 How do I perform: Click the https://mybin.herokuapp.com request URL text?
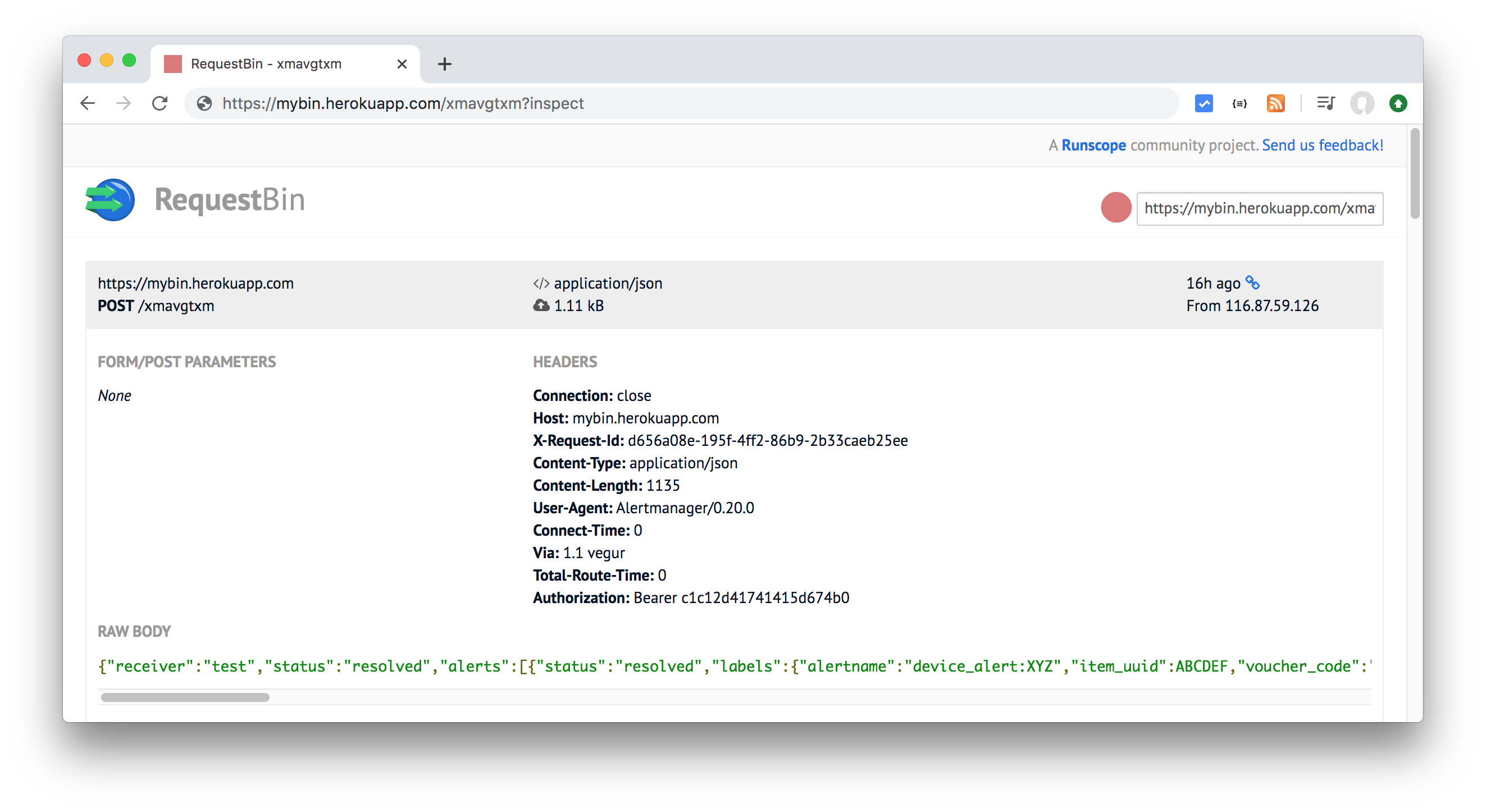click(x=195, y=283)
